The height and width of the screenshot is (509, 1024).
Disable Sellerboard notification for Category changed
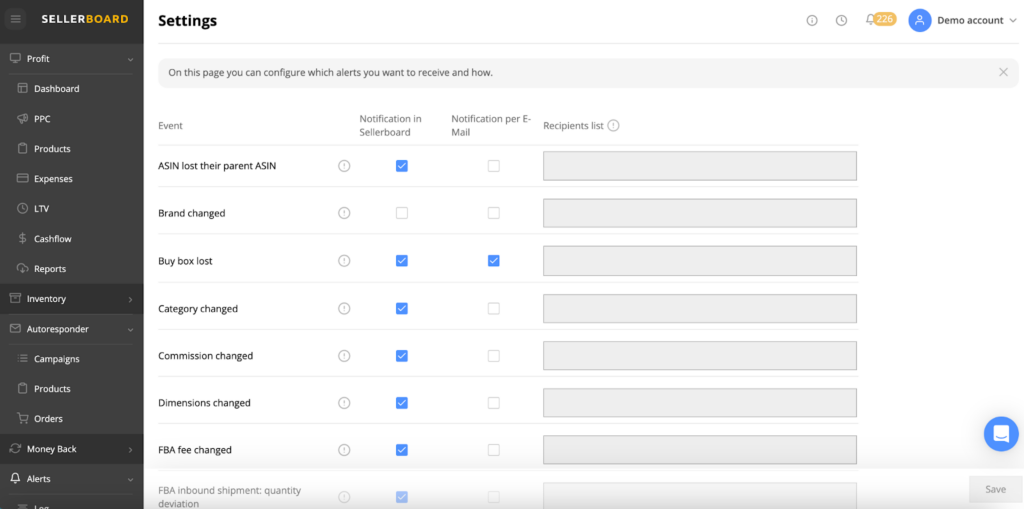pyautogui.click(x=402, y=308)
